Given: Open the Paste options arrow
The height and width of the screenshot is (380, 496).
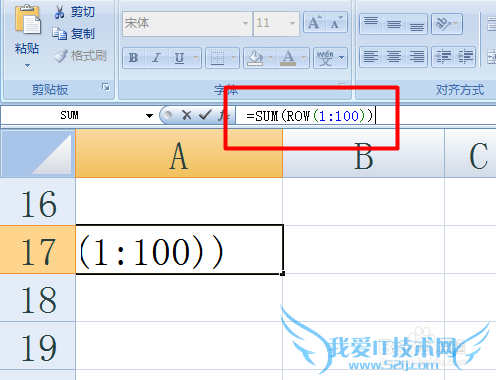Looking at the screenshot, I should coord(27,65).
